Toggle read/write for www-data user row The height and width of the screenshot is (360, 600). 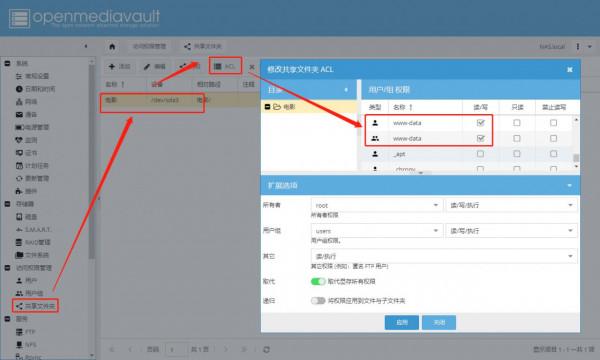(x=480, y=123)
